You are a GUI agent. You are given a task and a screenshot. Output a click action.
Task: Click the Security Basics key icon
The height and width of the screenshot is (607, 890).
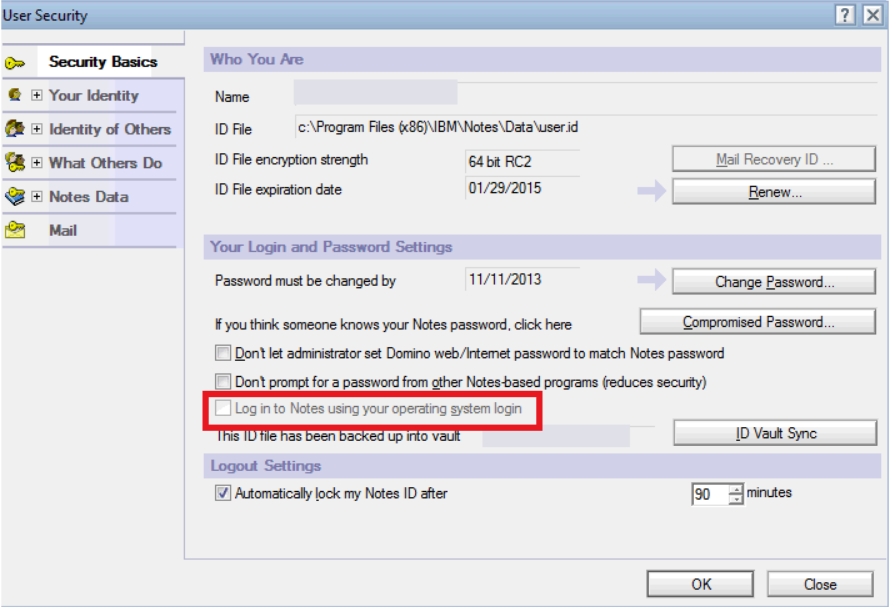tap(14, 62)
